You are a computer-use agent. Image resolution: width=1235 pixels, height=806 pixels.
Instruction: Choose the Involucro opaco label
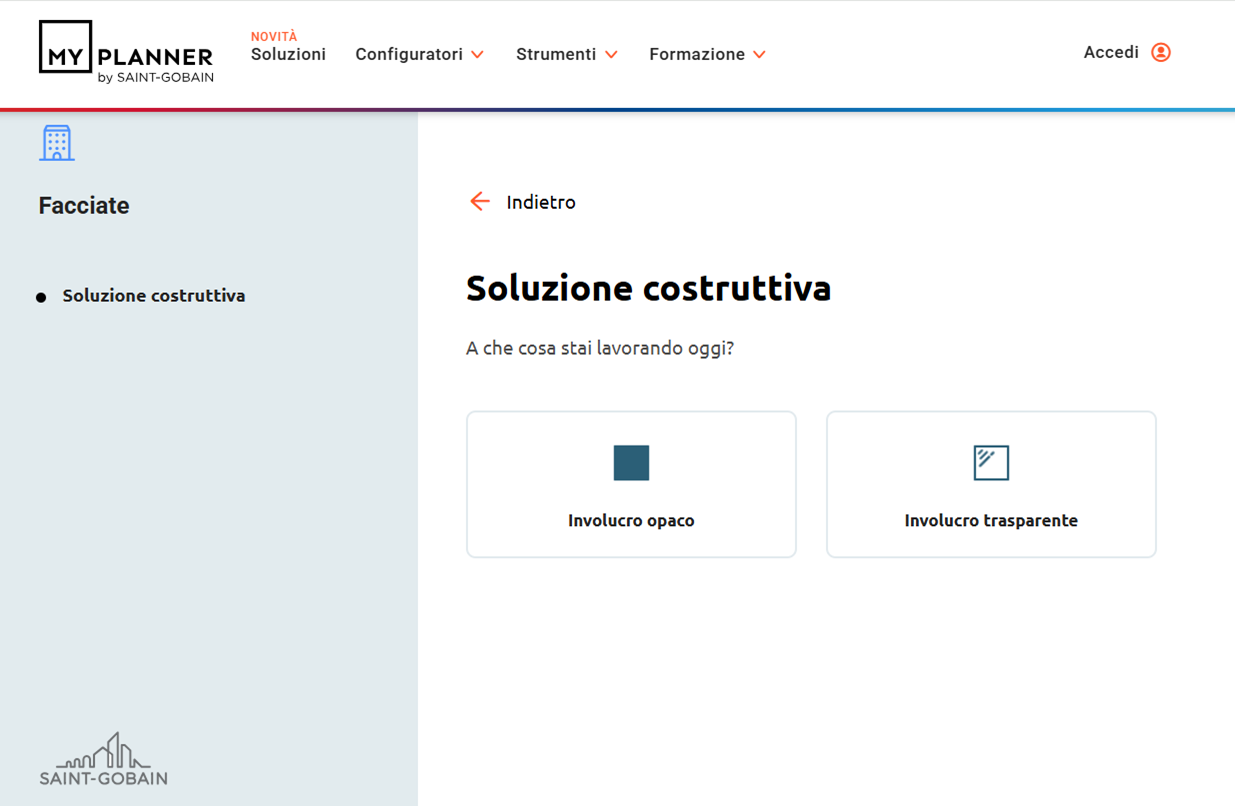pos(631,520)
